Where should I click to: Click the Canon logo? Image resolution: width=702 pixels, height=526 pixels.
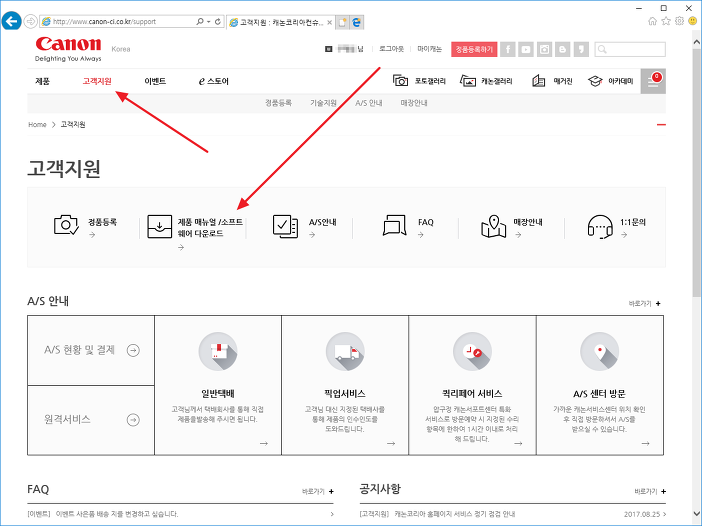point(68,48)
